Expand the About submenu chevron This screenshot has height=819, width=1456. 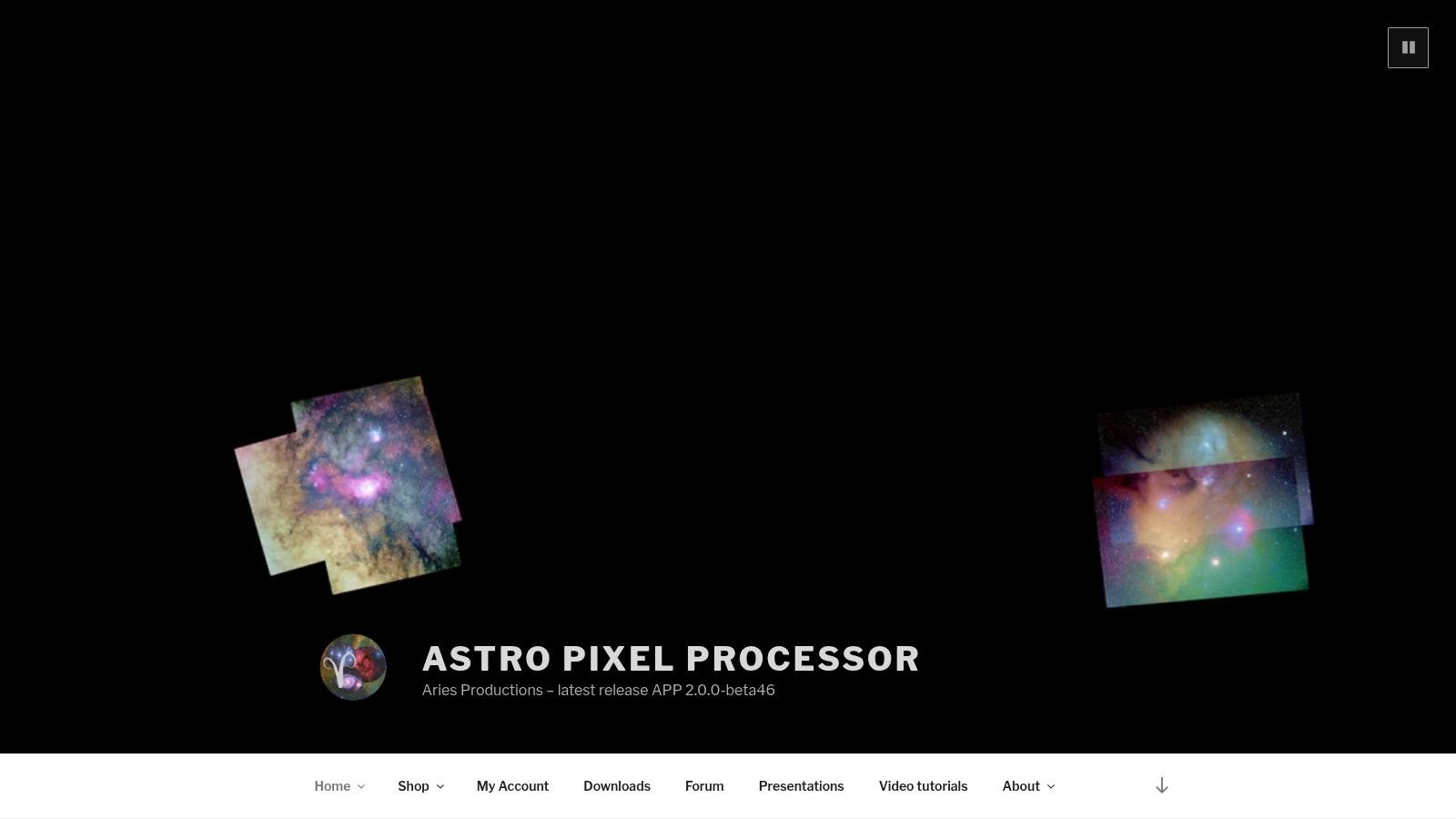(x=1051, y=787)
